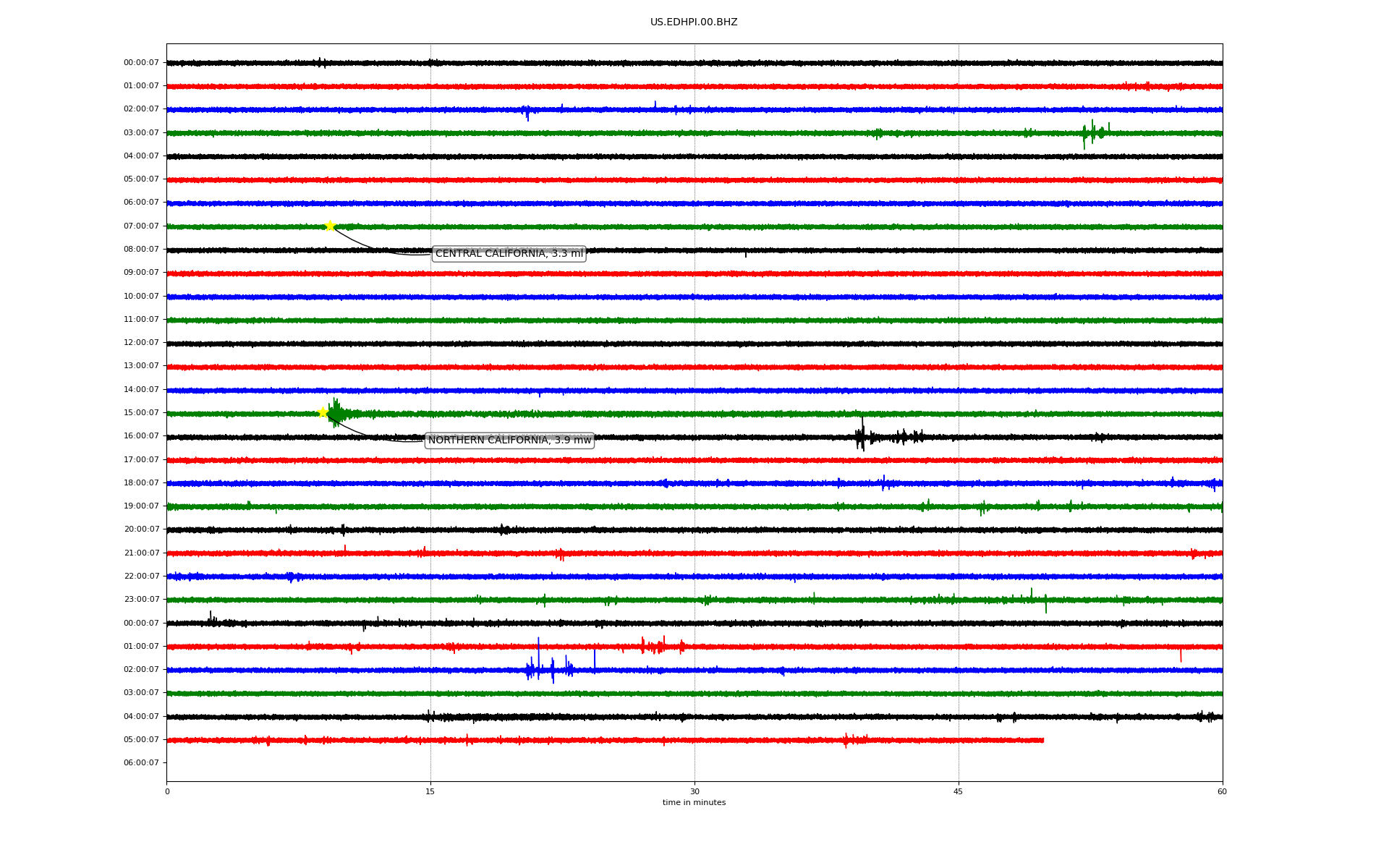Image resolution: width=1389 pixels, height=868 pixels.
Task: Click the green burst late in the 03:00:07 trace
Action: (x=1094, y=132)
